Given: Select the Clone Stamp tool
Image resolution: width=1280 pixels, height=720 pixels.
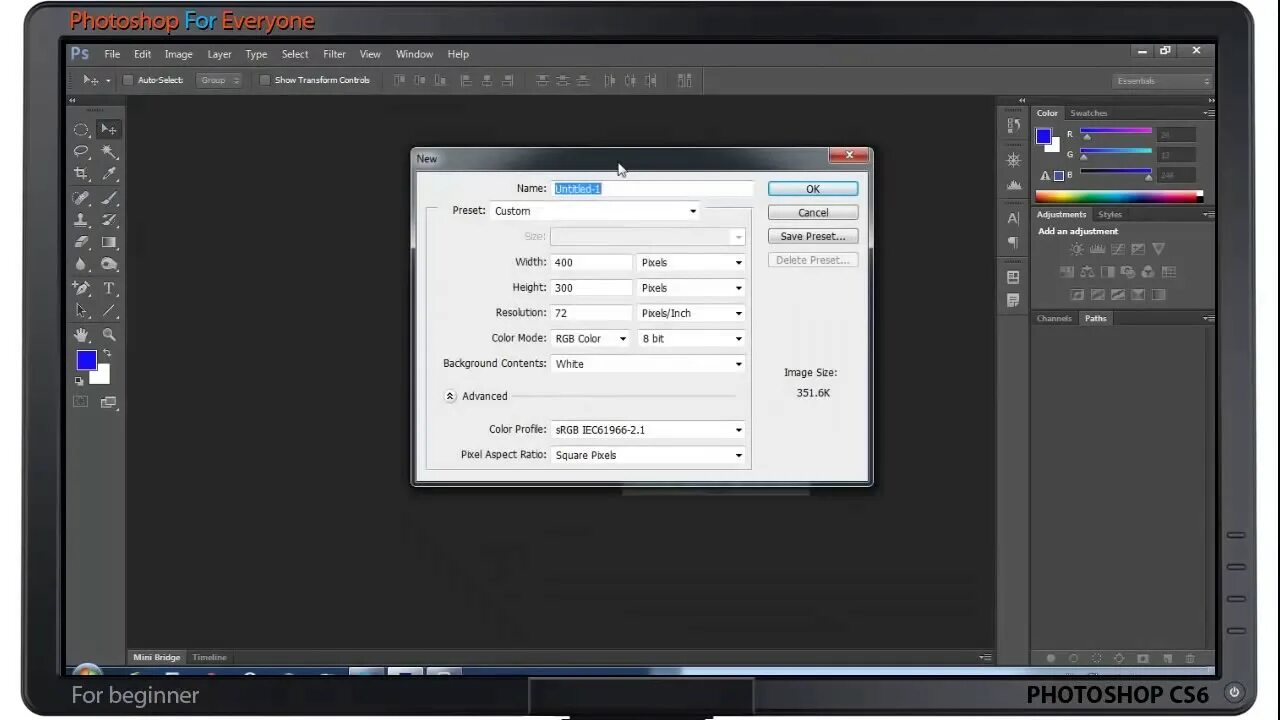Looking at the screenshot, I should 81,220.
